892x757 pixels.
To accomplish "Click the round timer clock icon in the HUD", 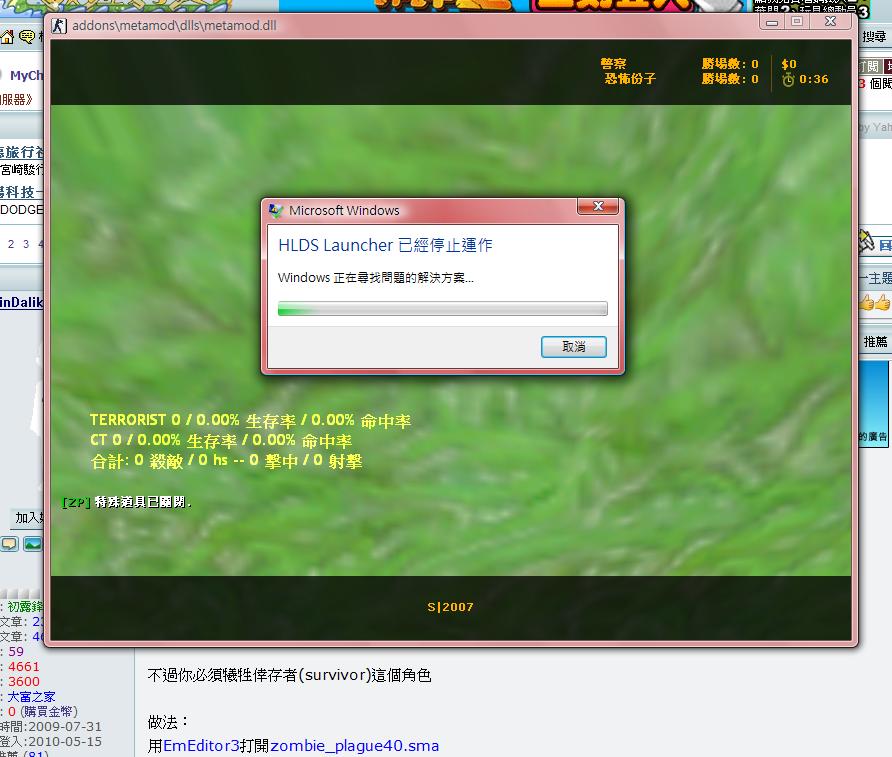I will click(788, 80).
